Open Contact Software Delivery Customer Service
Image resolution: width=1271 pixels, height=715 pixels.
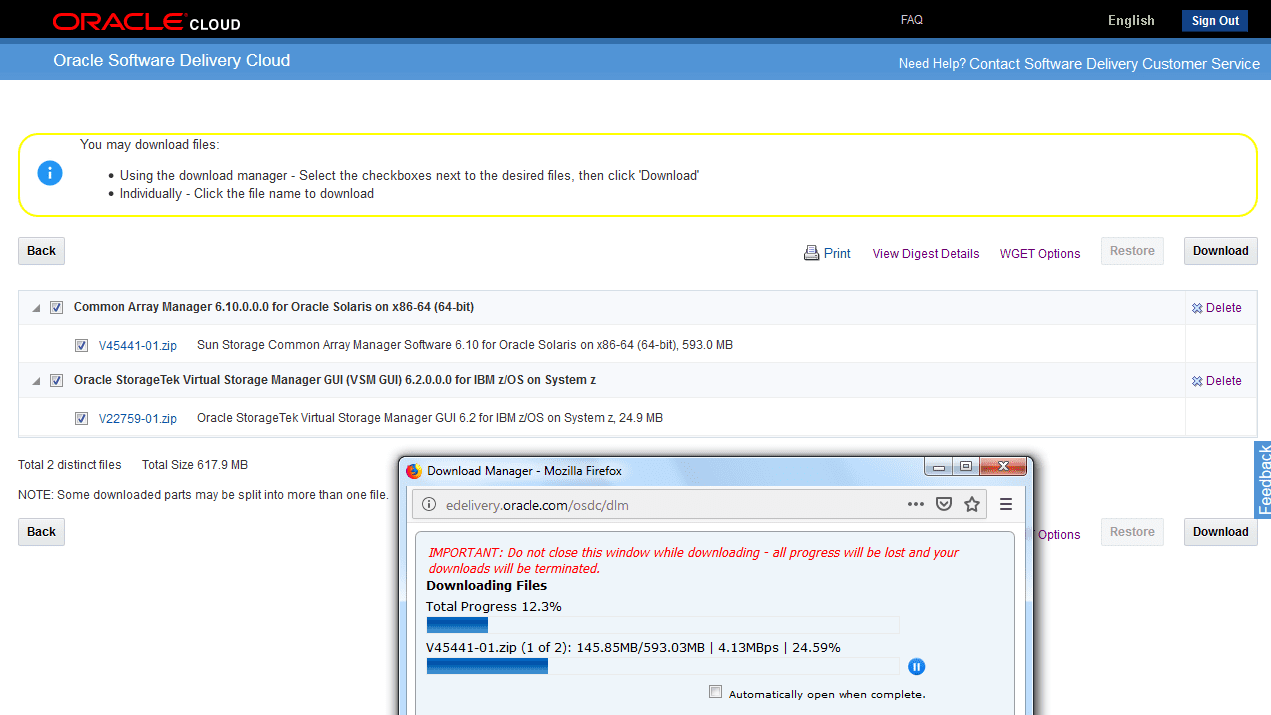(x=1114, y=63)
